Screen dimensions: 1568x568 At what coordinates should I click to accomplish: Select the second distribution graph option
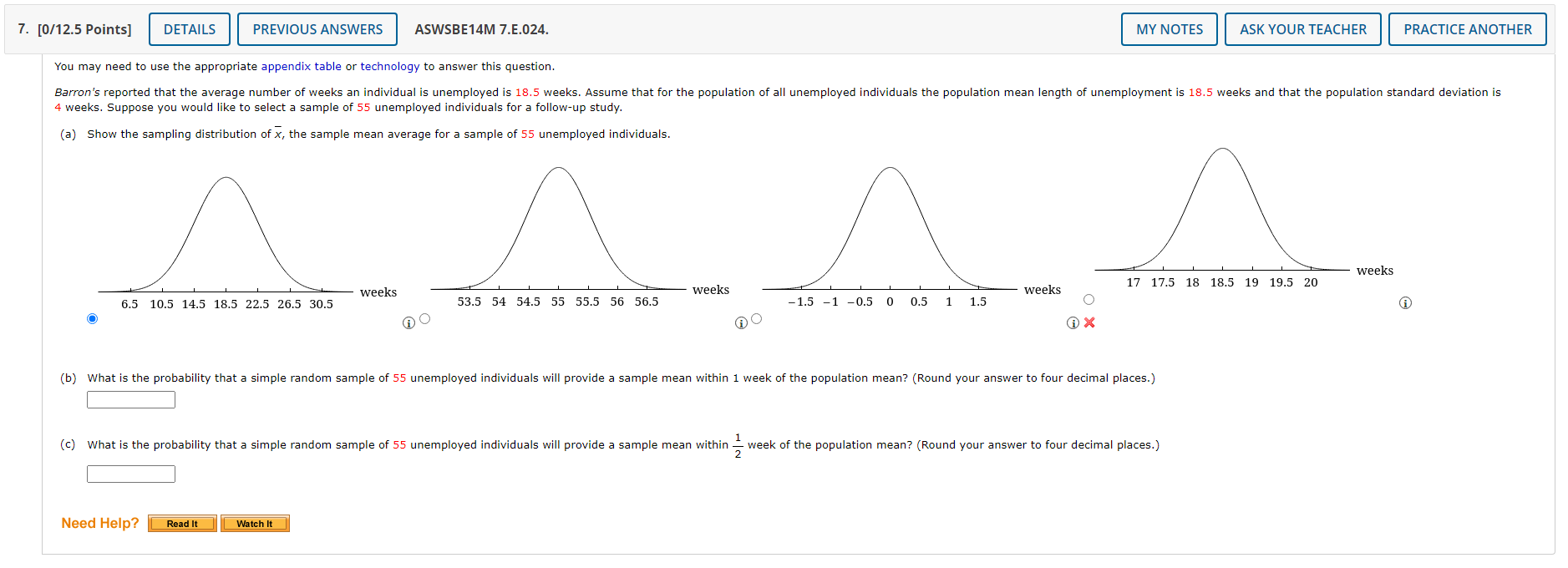(424, 318)
